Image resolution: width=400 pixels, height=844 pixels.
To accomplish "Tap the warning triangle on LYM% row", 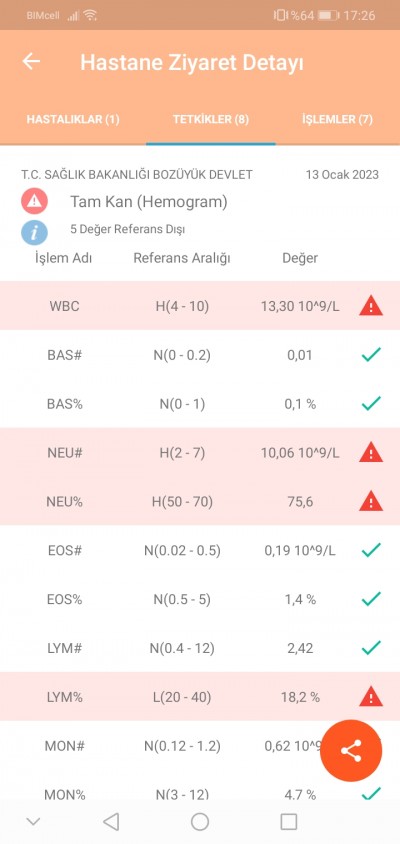I will (x=371, y=697).
